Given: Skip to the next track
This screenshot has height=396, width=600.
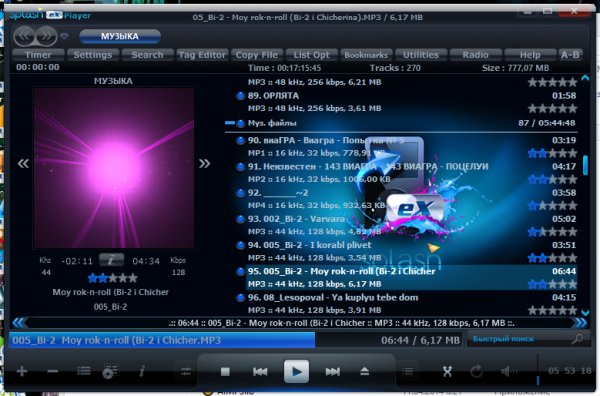Looking at the screenshot, I should click(333, 372).
